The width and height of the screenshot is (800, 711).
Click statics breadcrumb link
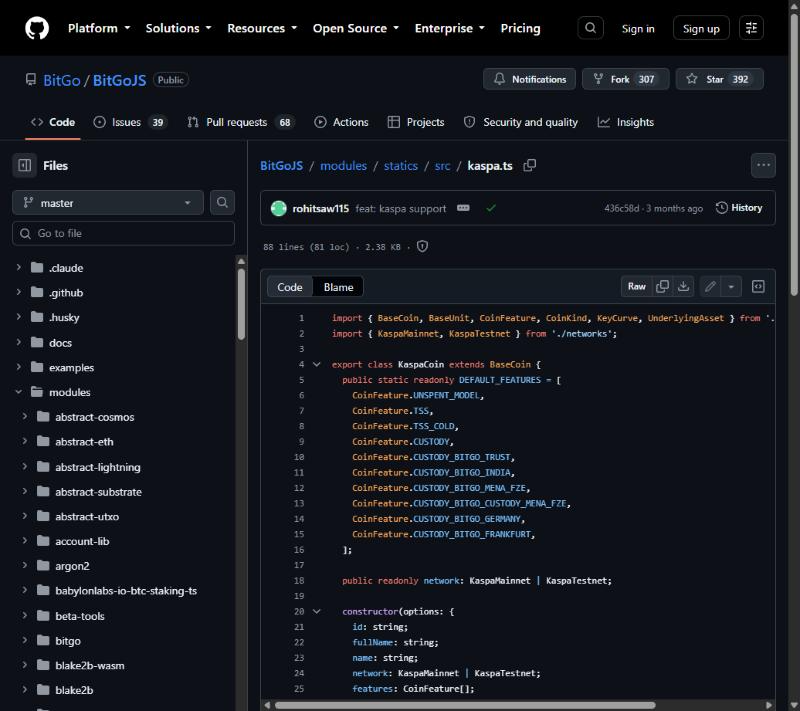(x=401, y=166)
